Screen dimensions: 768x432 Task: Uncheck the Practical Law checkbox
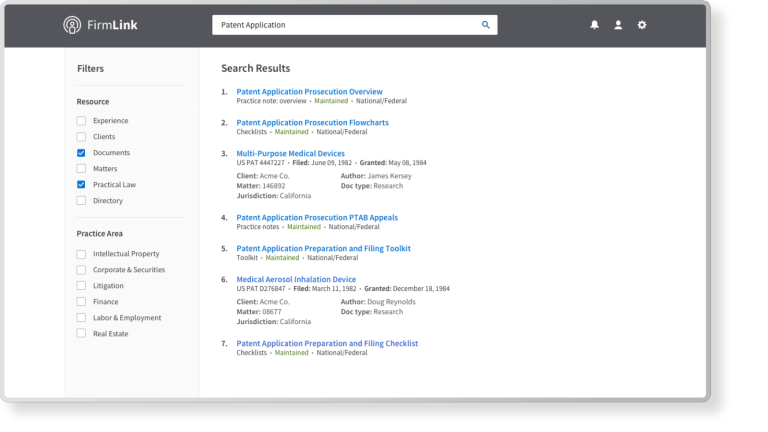click(x=81, y=185)
